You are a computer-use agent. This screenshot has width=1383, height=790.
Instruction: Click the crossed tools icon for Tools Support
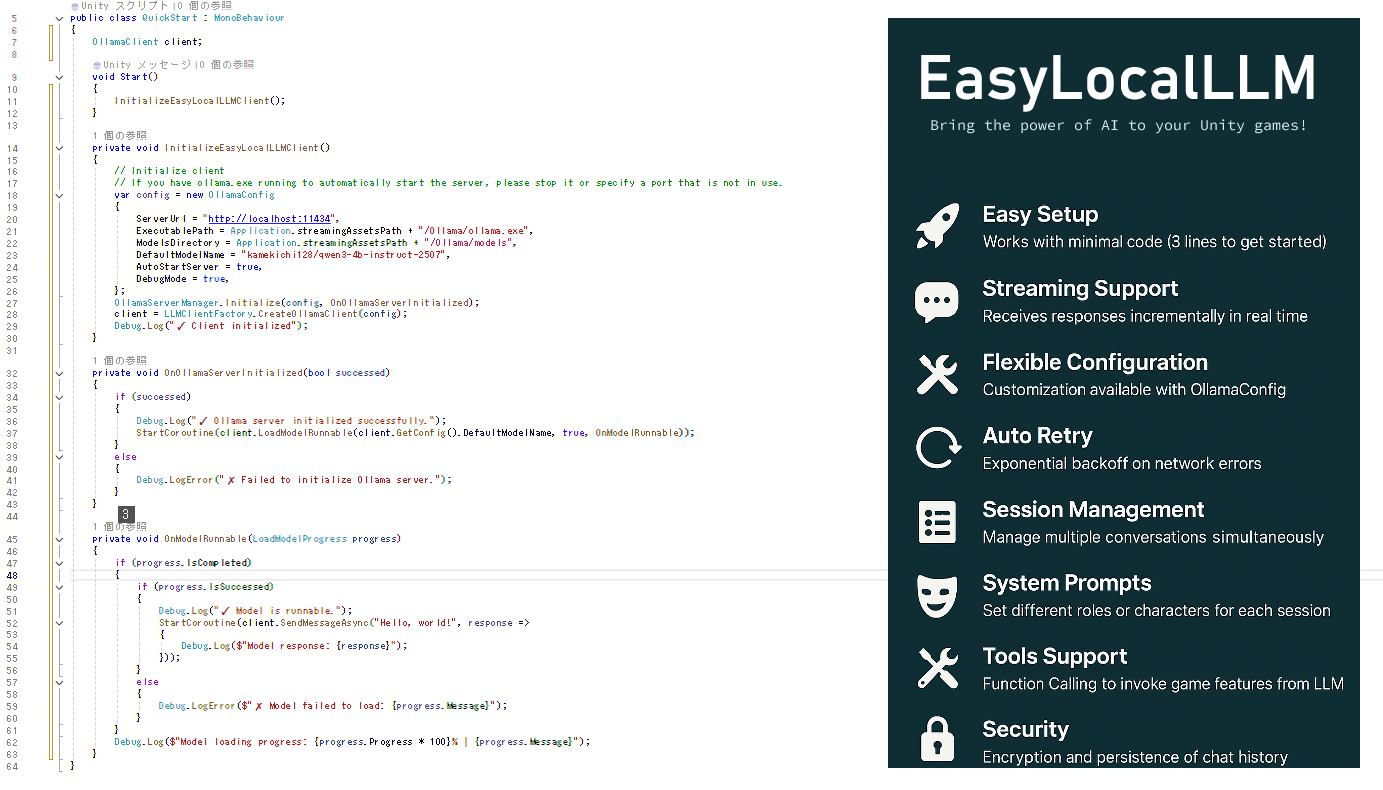click(937, 669)
